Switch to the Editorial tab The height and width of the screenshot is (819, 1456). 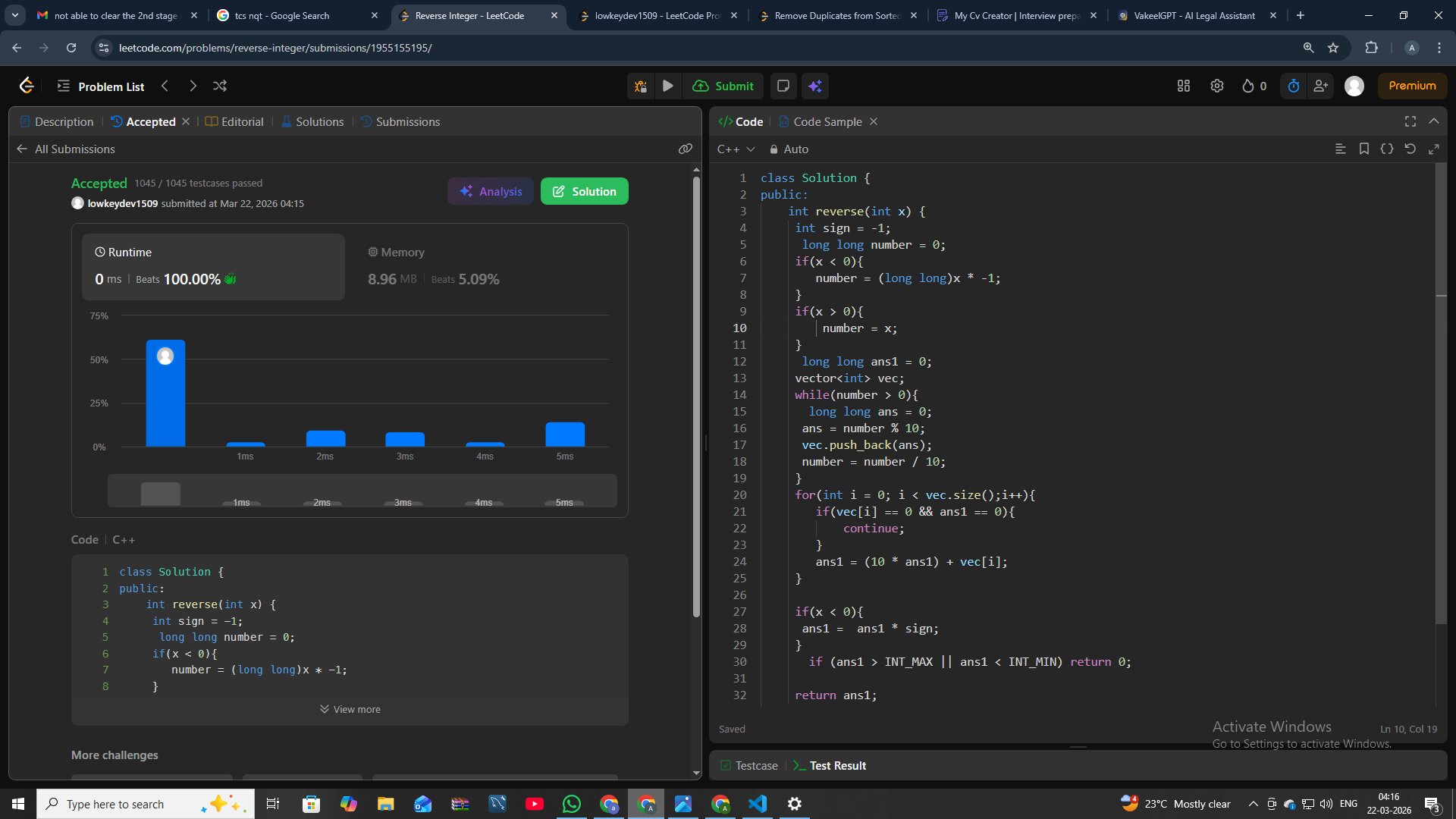pos(234,121)
